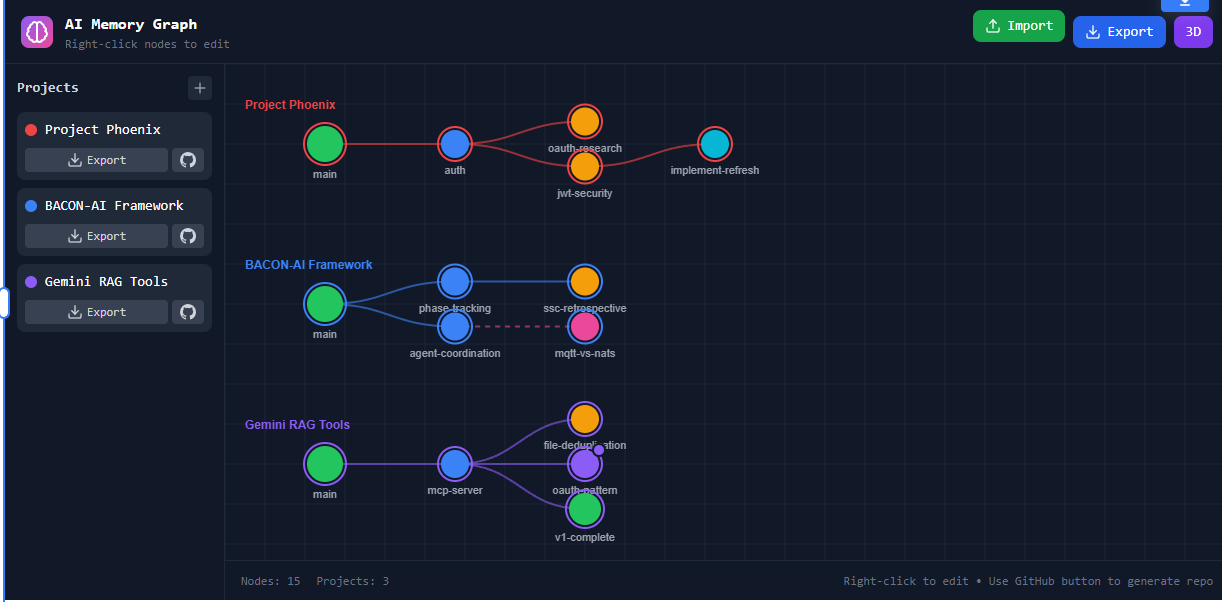Select the Project Phoenix main node
Viewport: 1222px width, 602px height.
tap(325, 144)
